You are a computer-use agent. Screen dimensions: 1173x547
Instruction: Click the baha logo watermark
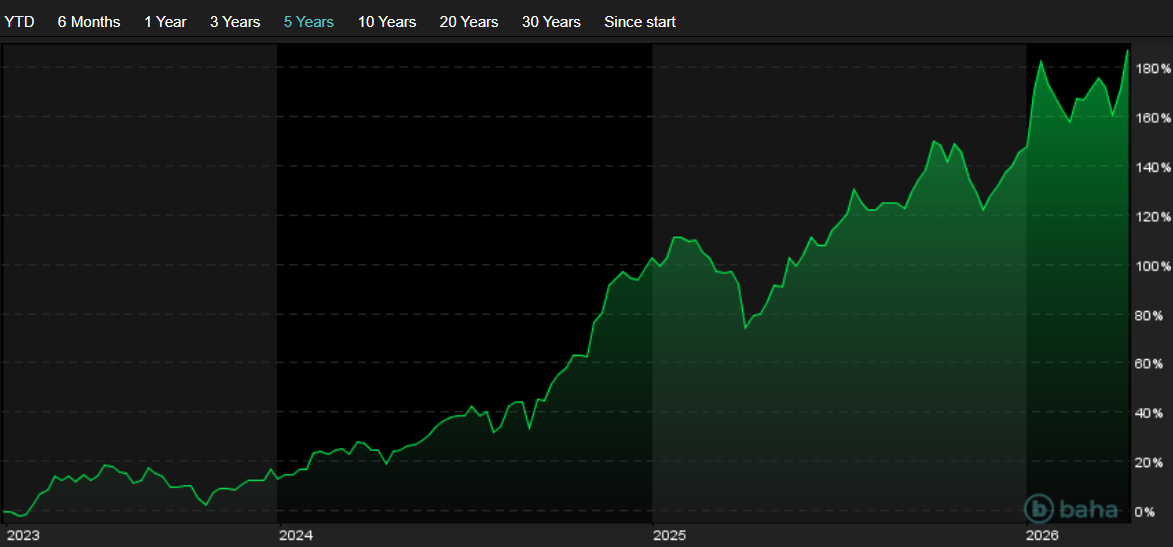click(1072, 508)
